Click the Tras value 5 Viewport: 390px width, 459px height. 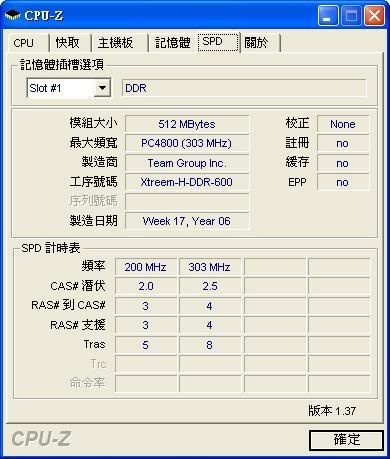146,345
